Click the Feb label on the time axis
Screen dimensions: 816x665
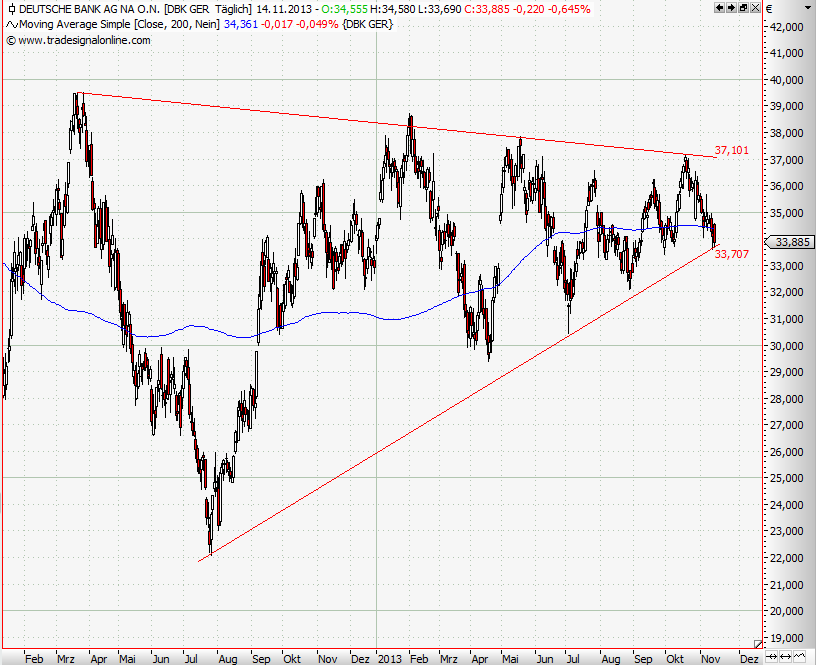coord(34,658)
